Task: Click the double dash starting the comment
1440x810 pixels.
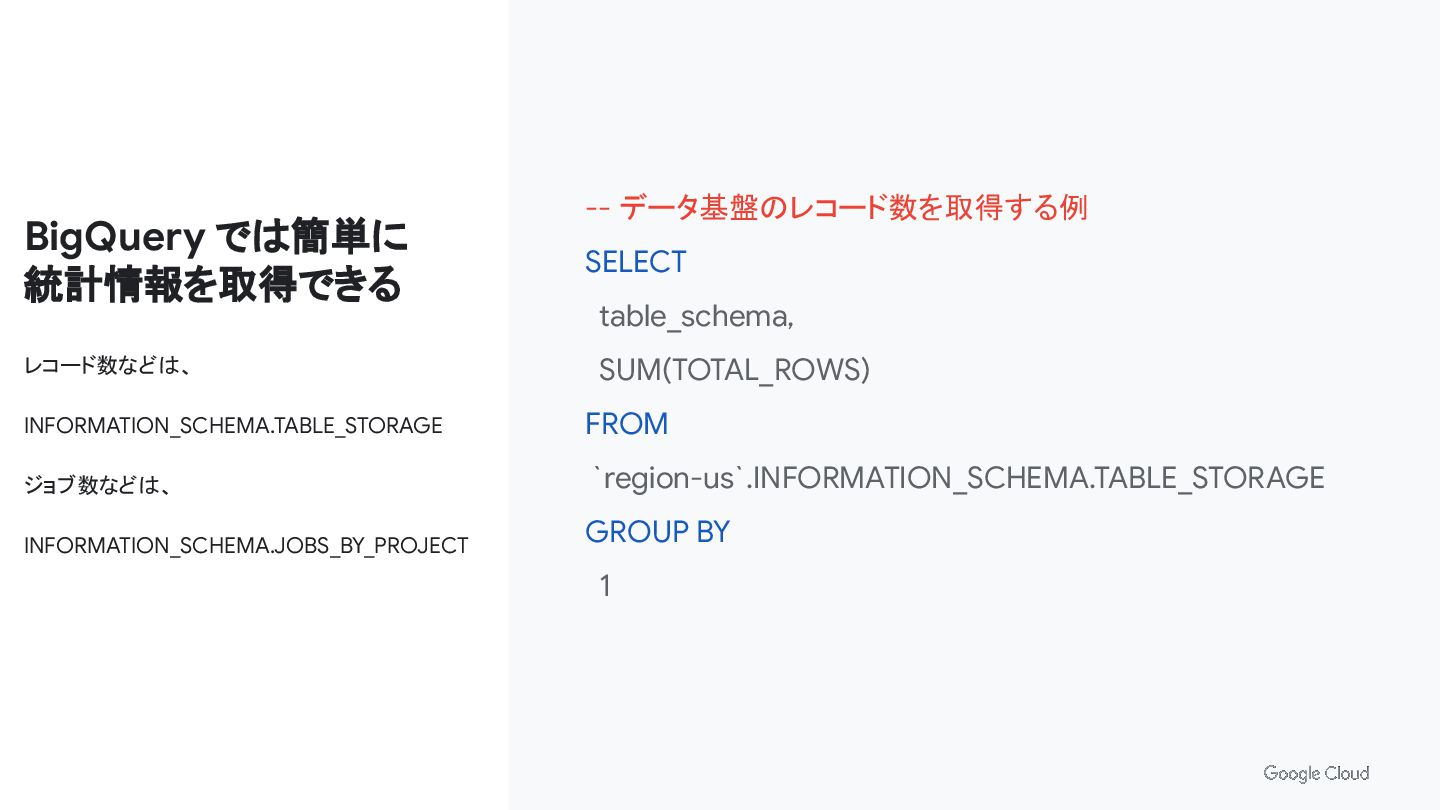Action: (x=598, y=209)
